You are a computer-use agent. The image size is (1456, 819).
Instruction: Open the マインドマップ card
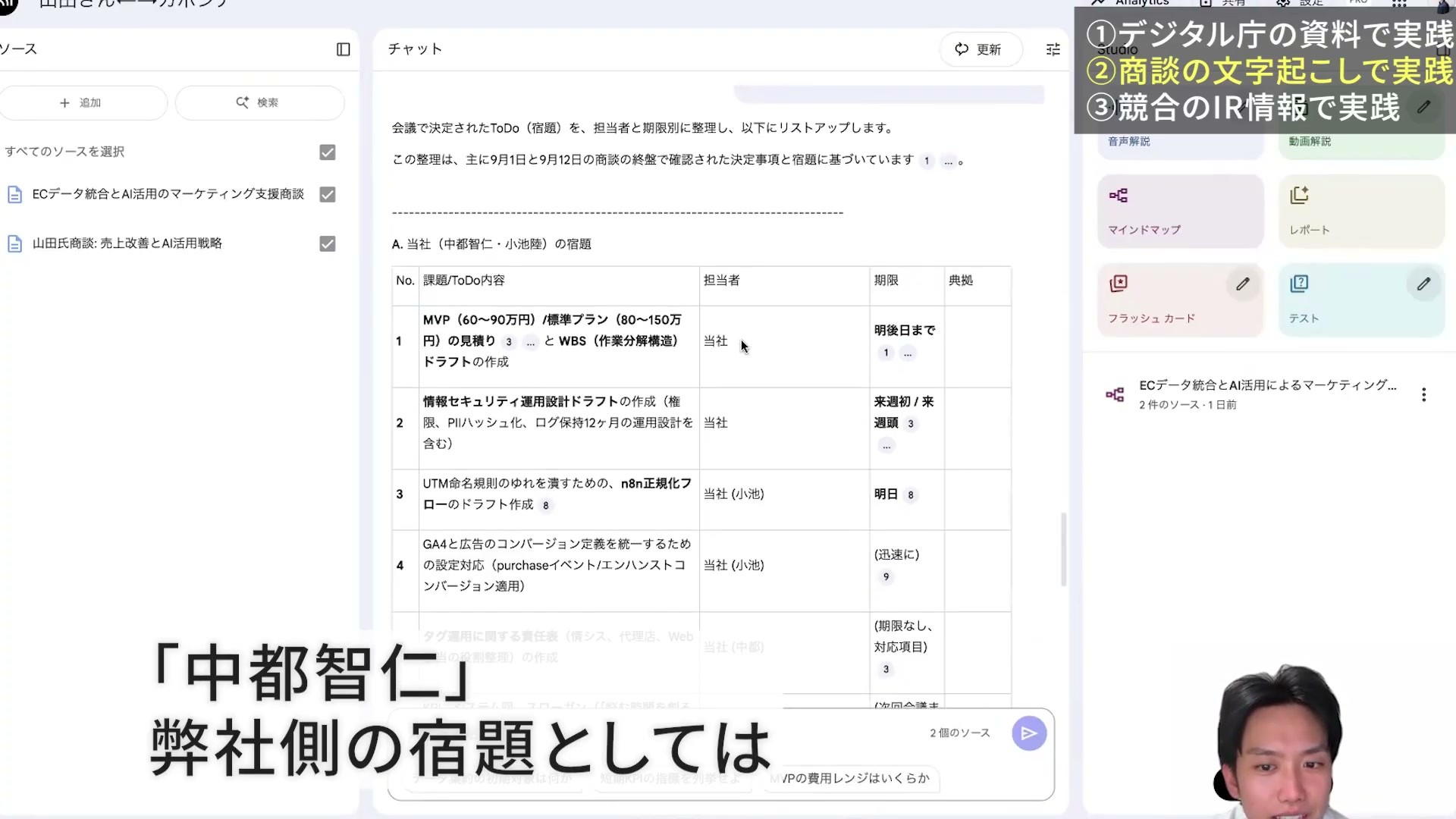(x=1180, y=212)
